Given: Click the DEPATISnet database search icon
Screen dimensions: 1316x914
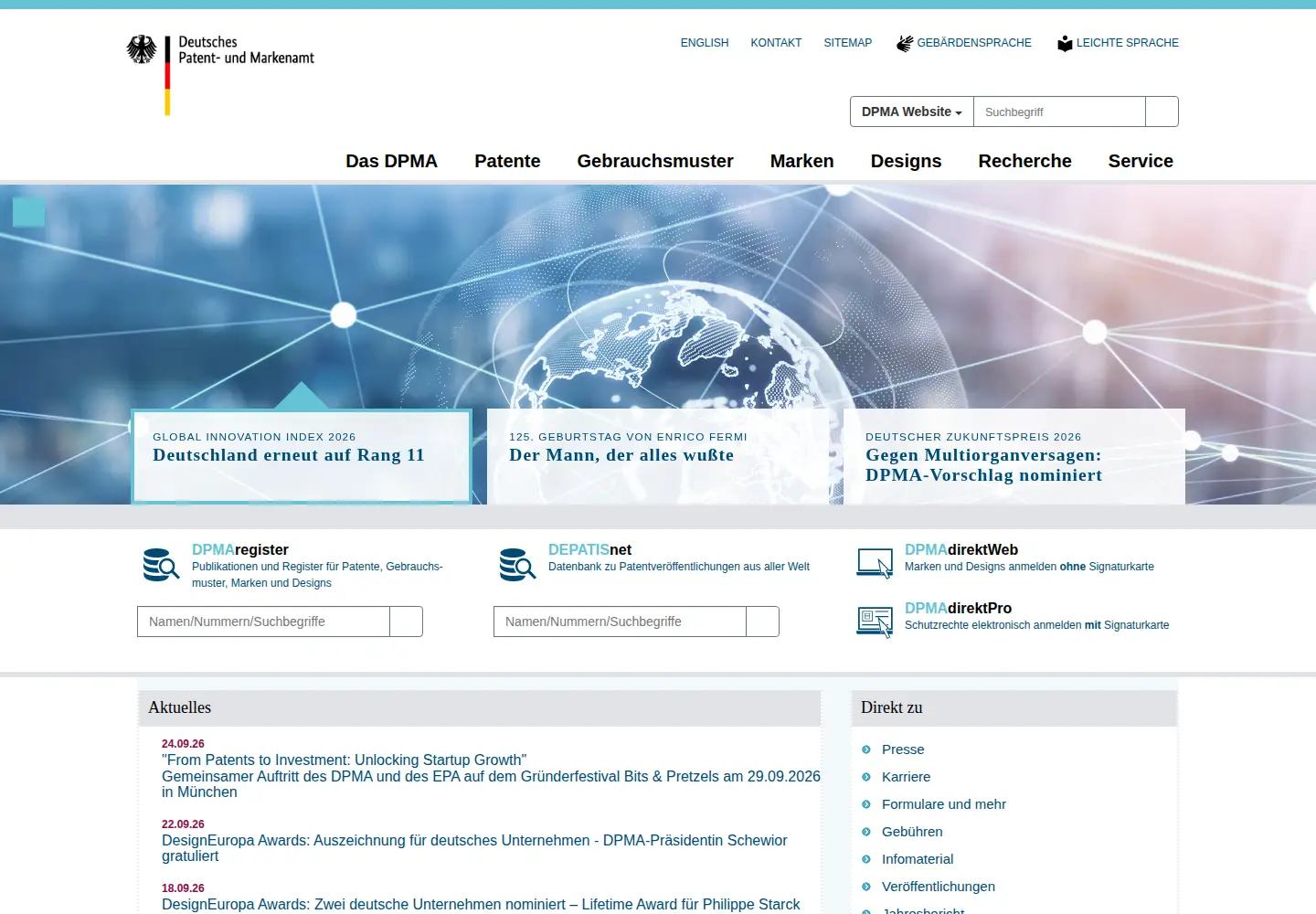Looking at the screenshot, I should point(517,565).
